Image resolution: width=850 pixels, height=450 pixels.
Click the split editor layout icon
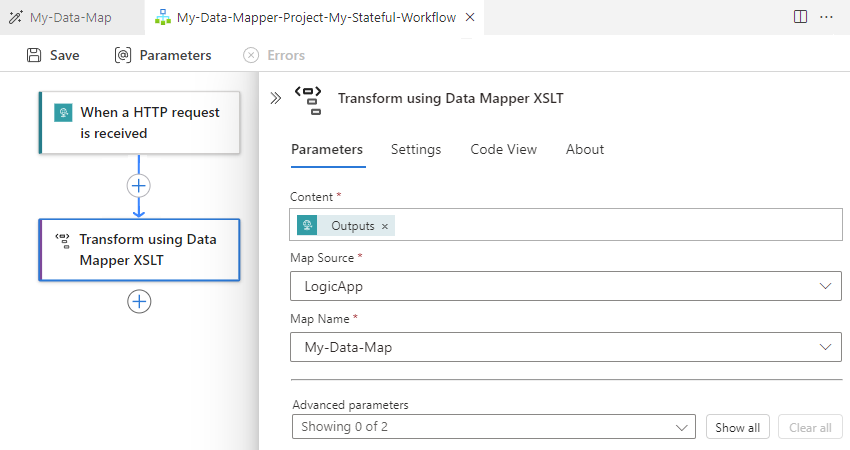pos(800,17)
